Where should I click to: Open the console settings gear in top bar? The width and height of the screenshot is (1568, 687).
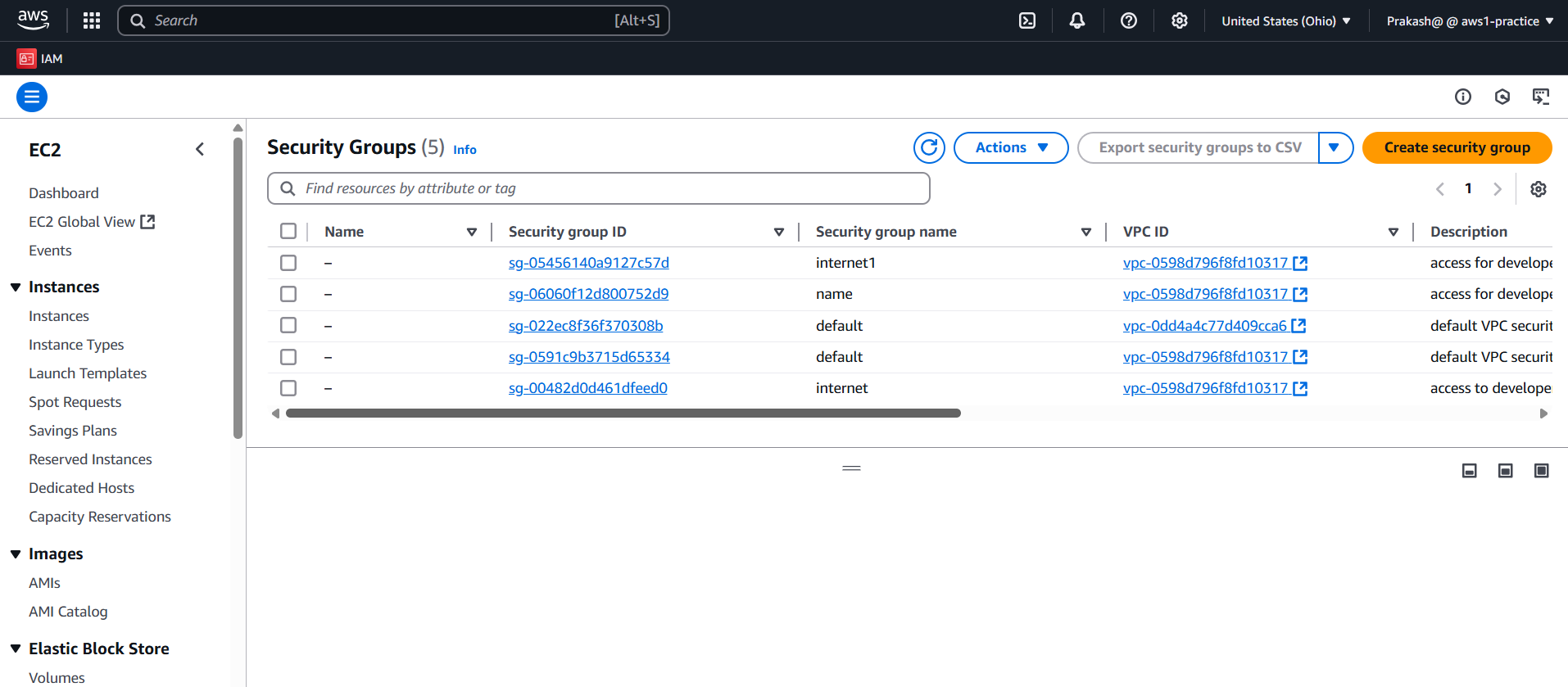point(1180,20)
